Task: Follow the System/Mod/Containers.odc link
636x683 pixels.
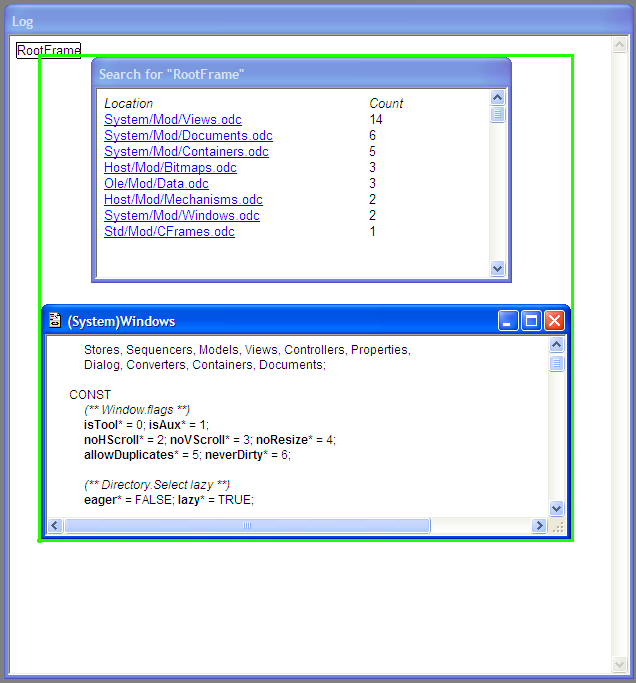Action: click(186, 152)
